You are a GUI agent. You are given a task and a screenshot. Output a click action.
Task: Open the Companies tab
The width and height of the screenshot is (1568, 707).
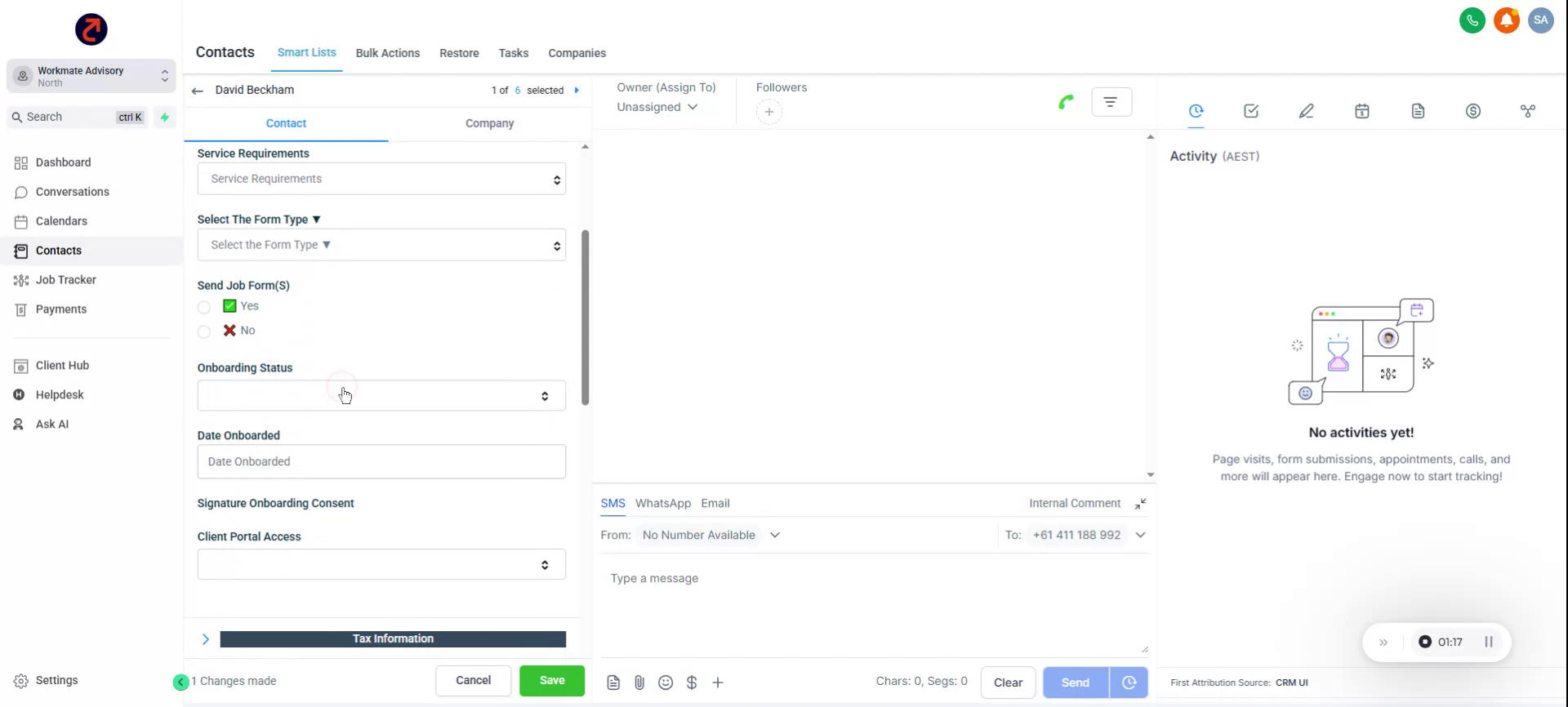pos(577,53)
